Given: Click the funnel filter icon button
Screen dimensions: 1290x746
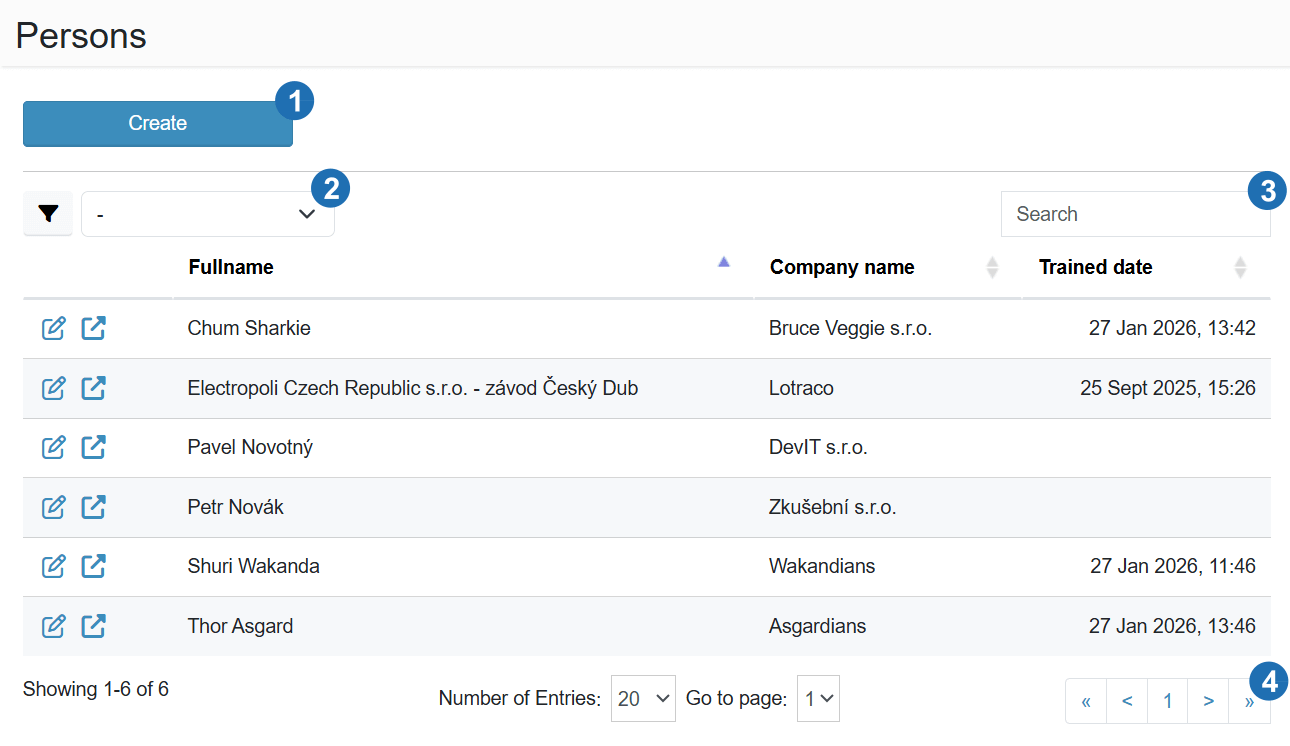Looking at the screenshot, I should point(48,214).
